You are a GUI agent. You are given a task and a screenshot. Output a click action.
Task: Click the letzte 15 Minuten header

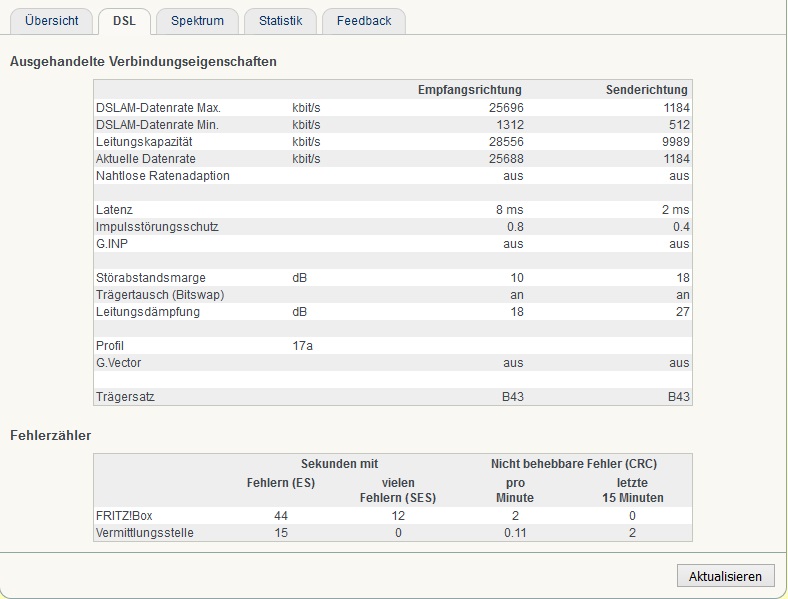pyautogui.click(x=632, y=490)
